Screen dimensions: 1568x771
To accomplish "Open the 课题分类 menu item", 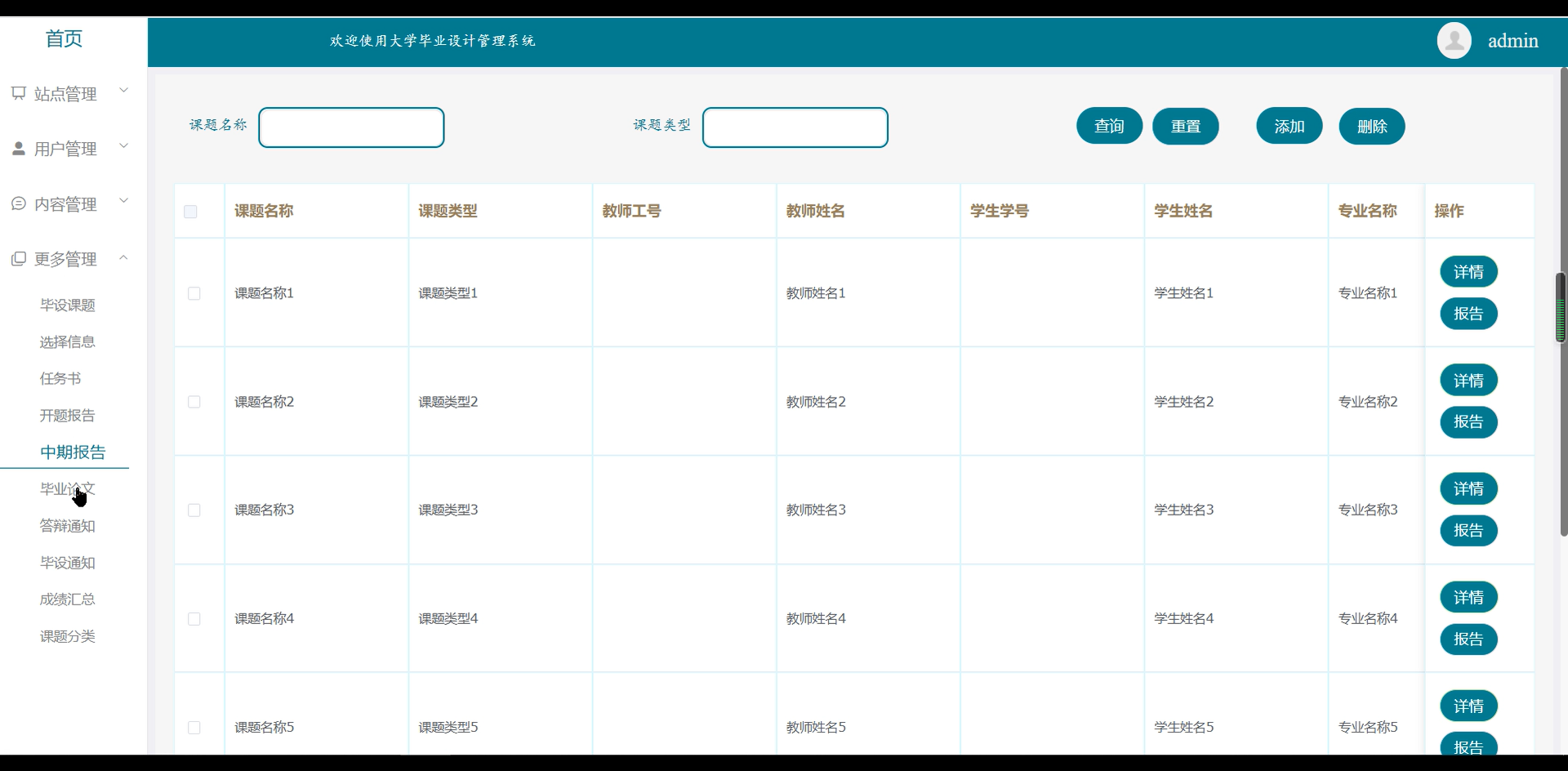I will [68, 636].
